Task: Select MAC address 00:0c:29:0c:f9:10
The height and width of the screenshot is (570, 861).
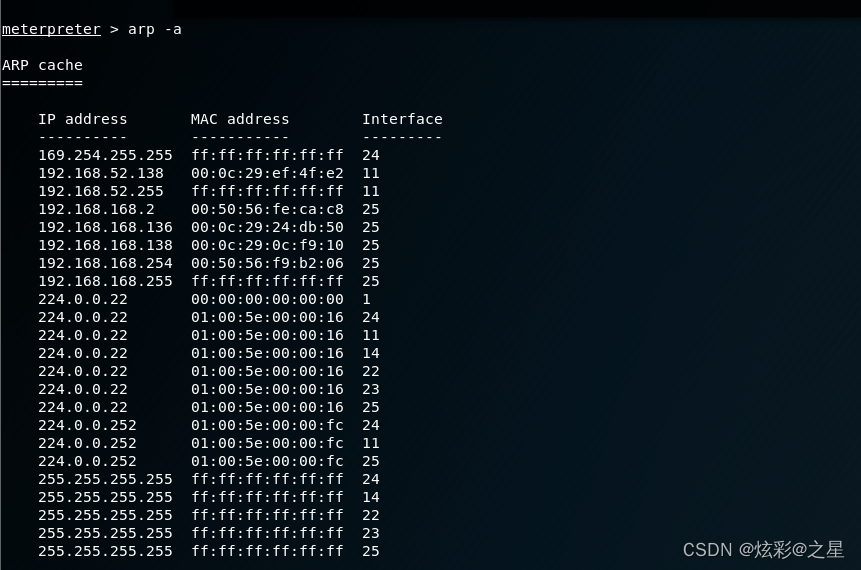Action: 267,245
